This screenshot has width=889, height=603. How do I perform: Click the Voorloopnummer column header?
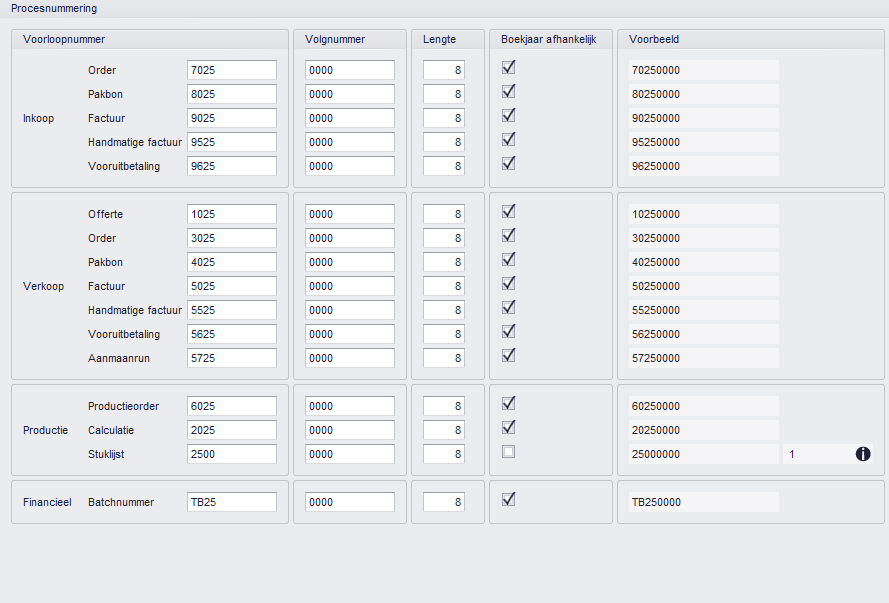point(64,39)
